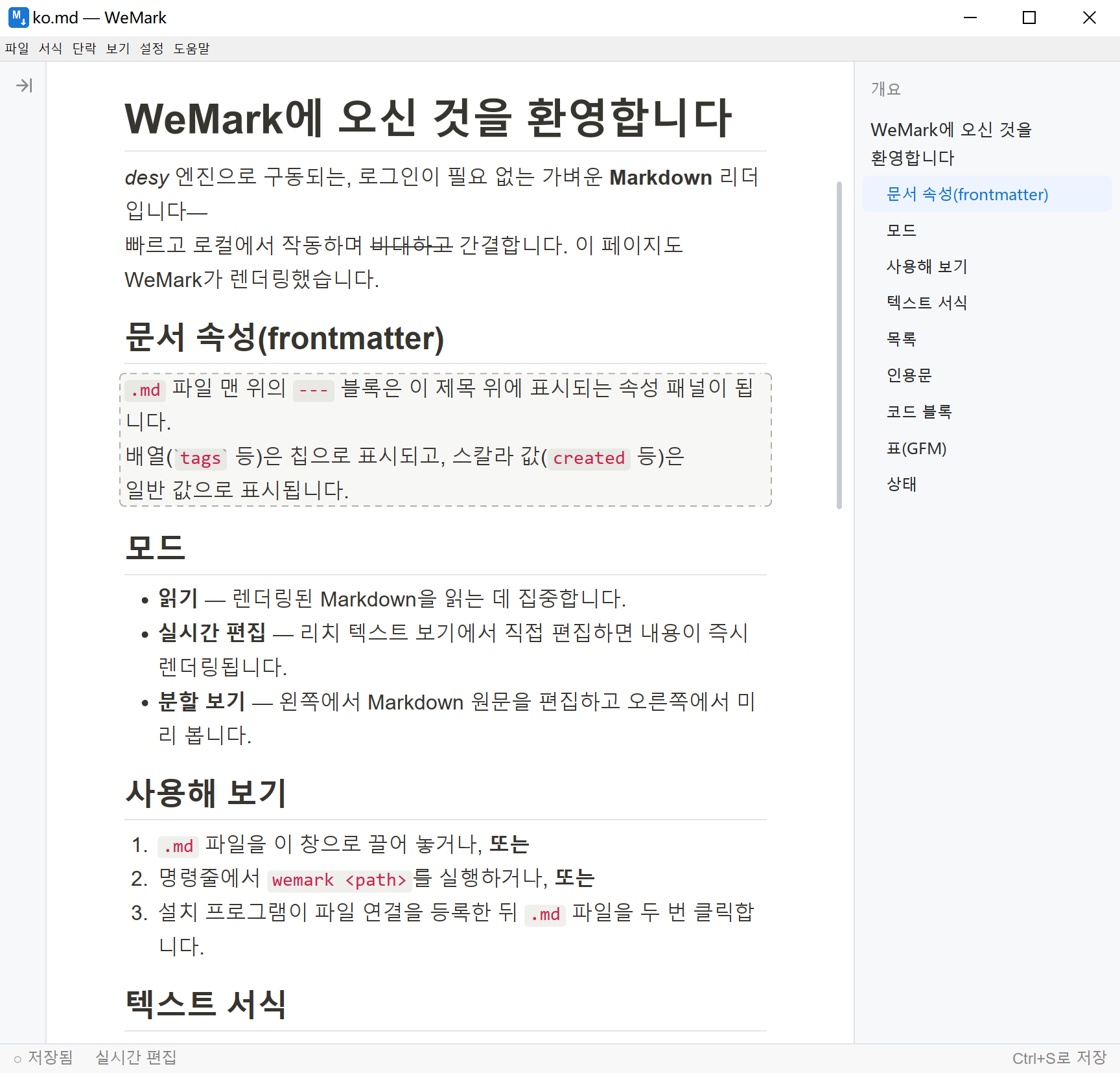Image resolution: width=1120 pixels, height=1073 pixels.
Task: Click the document vertical scrollbar thumb
Action: [x=839, y=345]
